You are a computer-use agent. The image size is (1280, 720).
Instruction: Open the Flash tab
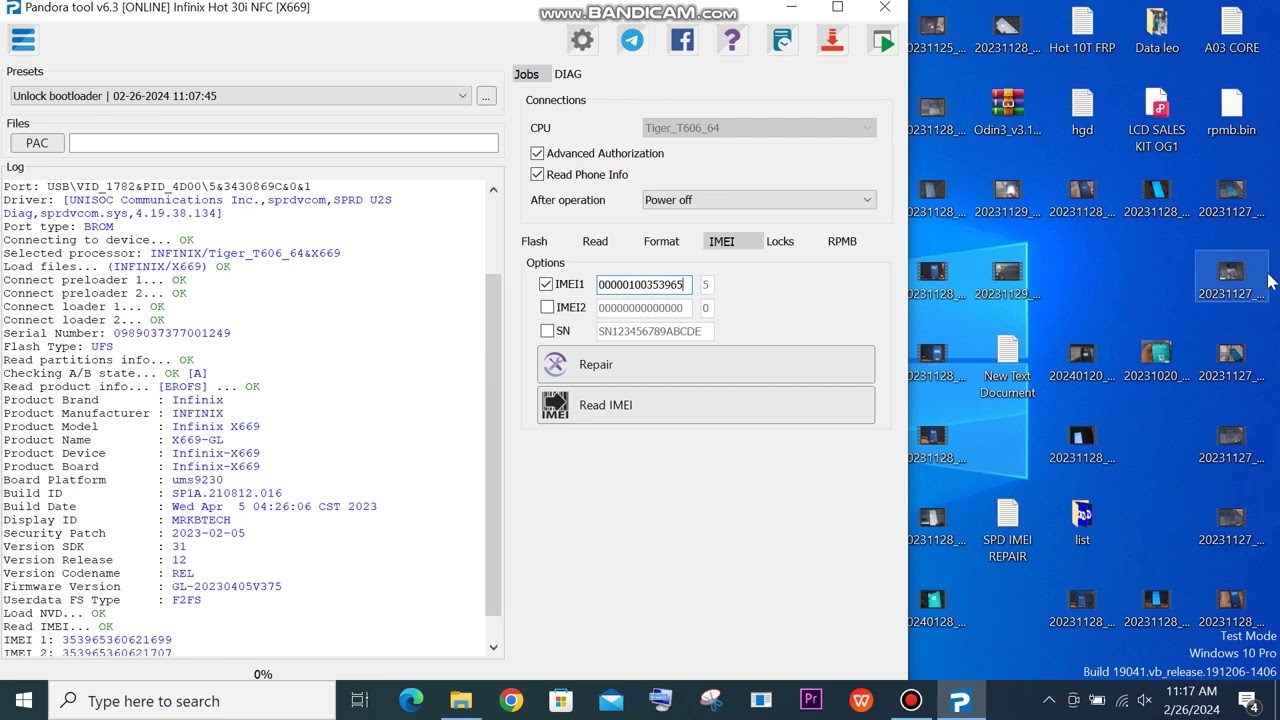pos(534,241)
